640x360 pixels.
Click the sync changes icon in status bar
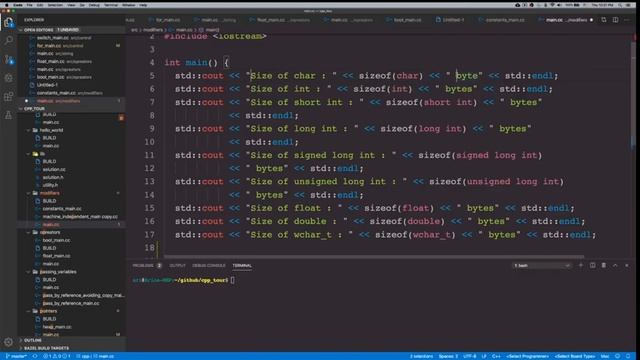click(x=35, y=356)
